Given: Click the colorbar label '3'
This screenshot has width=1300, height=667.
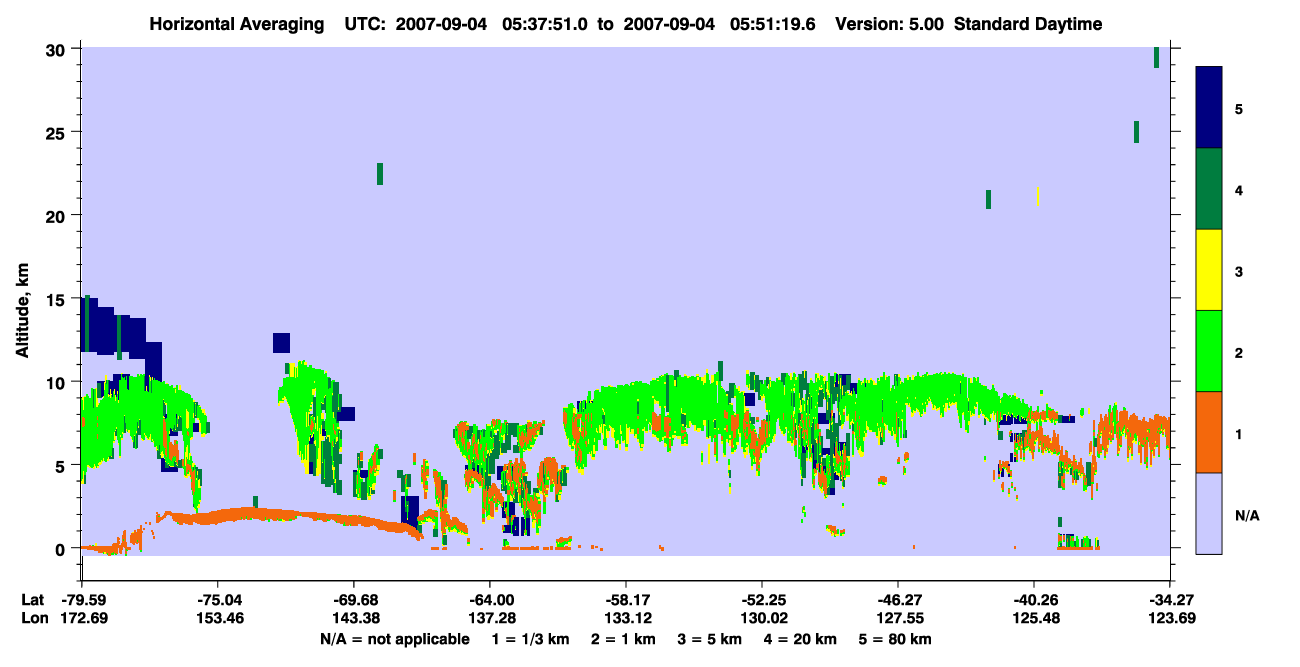Looking at the screenshot, I should point(1239,272).
